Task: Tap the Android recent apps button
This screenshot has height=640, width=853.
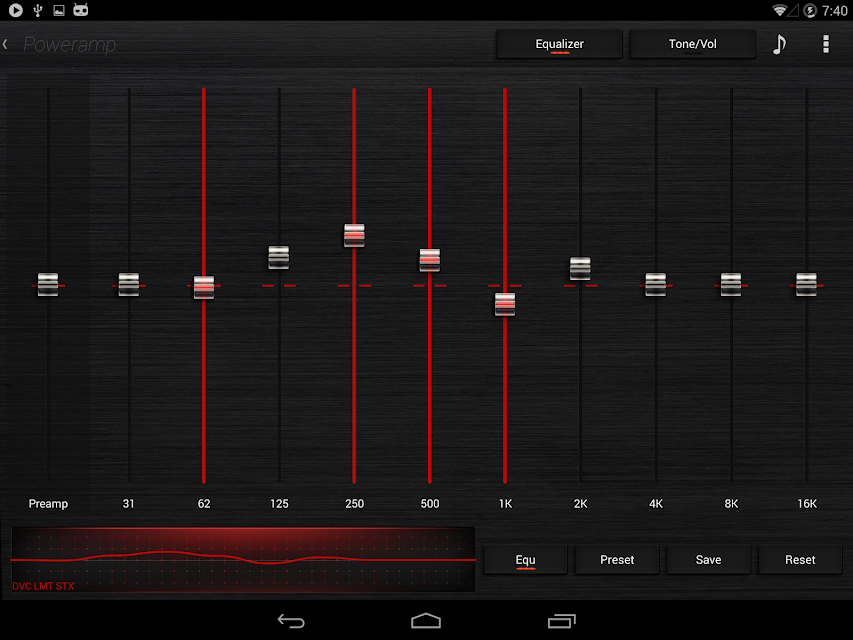Action: [561, 621]
